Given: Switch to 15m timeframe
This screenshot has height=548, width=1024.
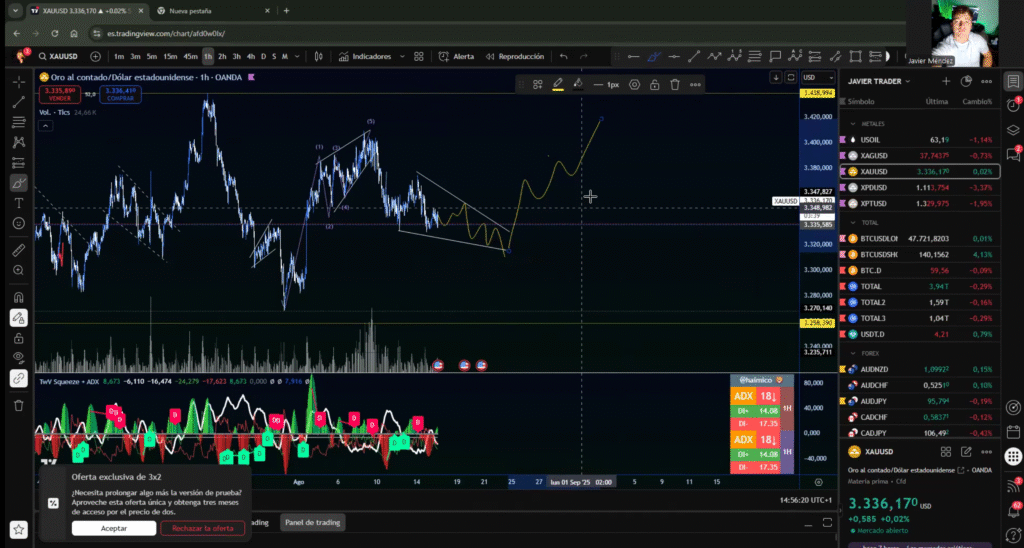Looking at the screenshot, I should point(170,57).
